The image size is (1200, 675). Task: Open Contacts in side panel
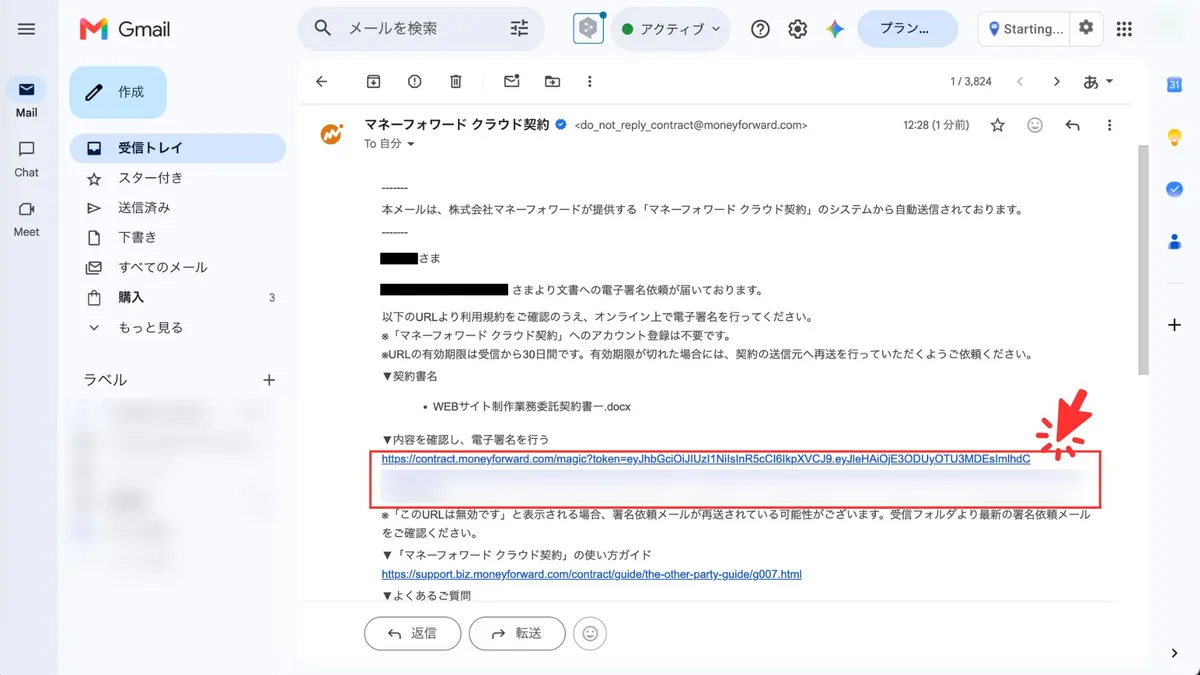coord(1175,241)
